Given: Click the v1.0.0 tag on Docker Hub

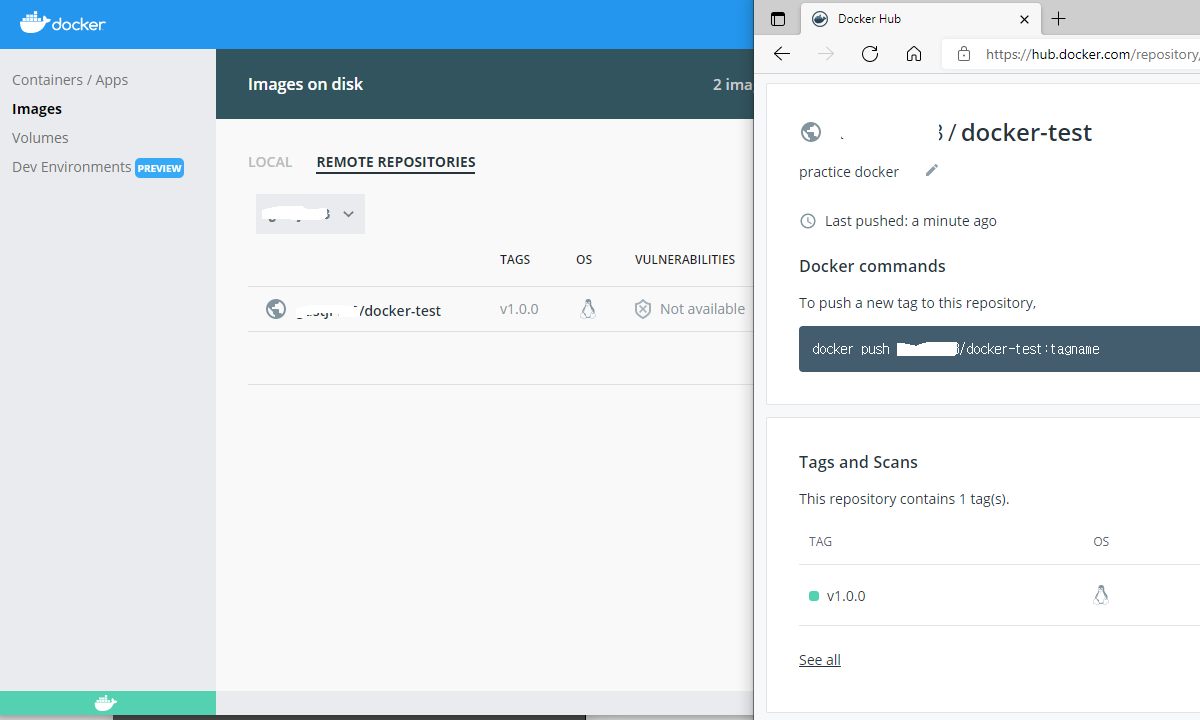Looking at the screenshot, I should click(846, 596).
